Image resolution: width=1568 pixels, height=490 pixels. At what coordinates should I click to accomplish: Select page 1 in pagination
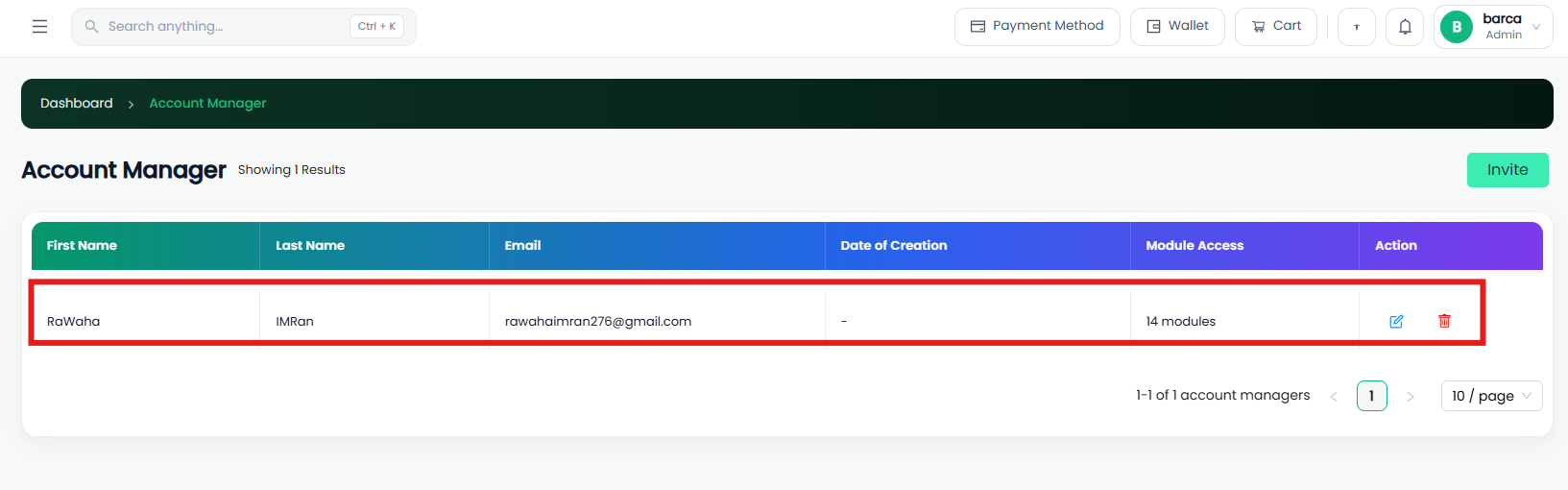(1372, 396)
